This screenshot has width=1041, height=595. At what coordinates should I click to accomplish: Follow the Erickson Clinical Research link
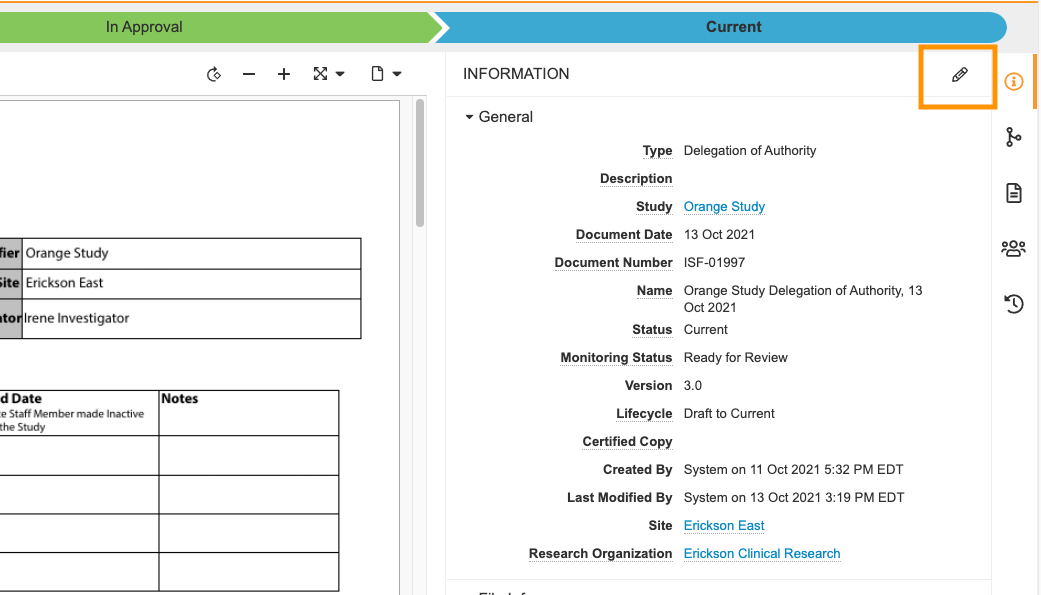[x=761, y=554]
